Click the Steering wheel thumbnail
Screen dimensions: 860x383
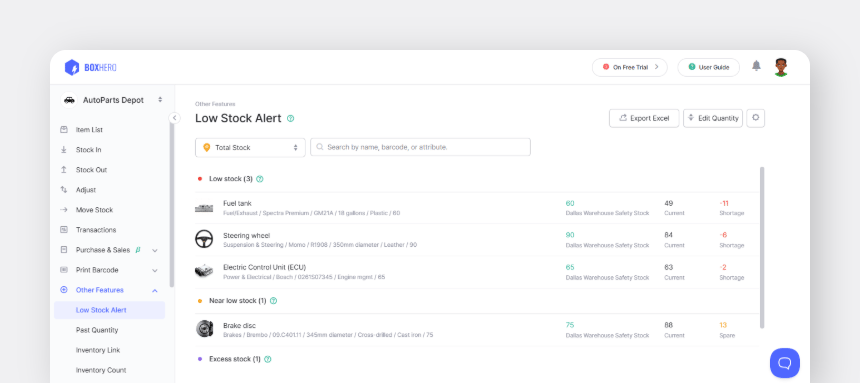tap(204, 239)
